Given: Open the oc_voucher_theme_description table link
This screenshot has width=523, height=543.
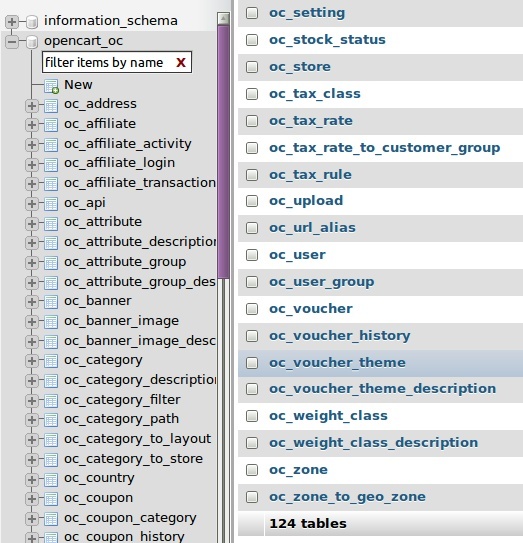Looking at the screenshot, I should [382, 389].
